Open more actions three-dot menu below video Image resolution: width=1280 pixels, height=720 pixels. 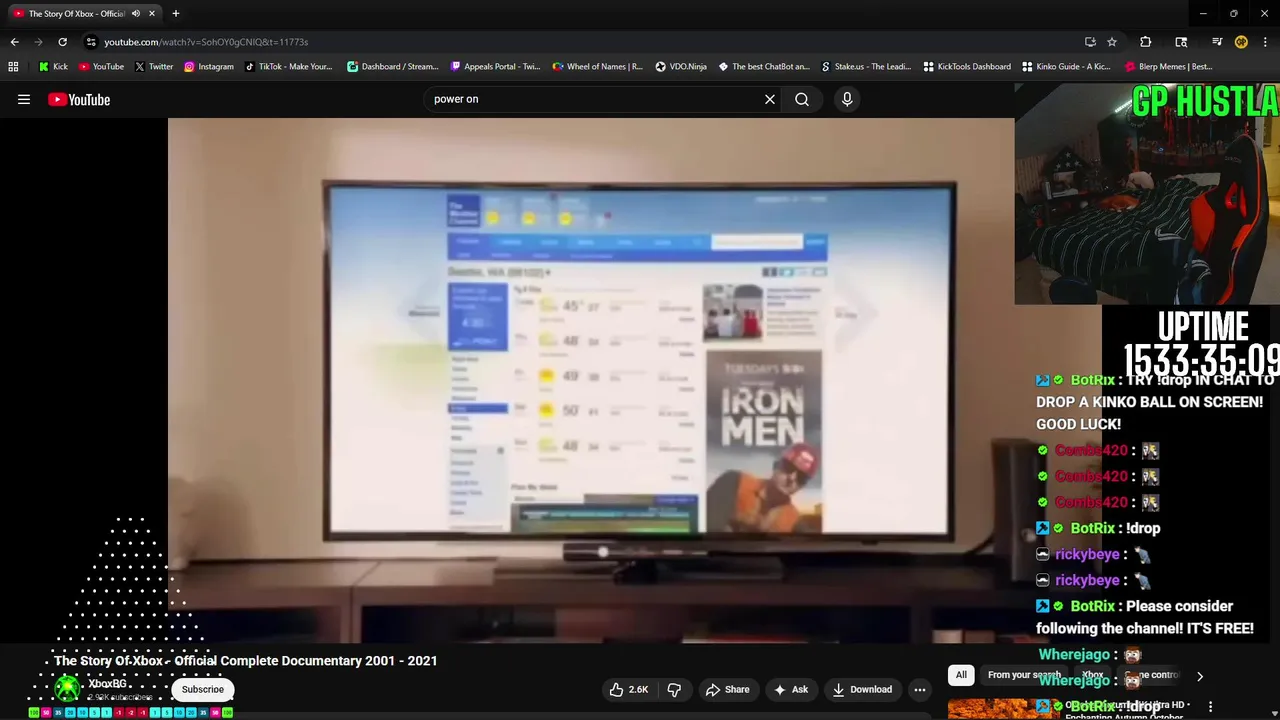pos(920,689)
